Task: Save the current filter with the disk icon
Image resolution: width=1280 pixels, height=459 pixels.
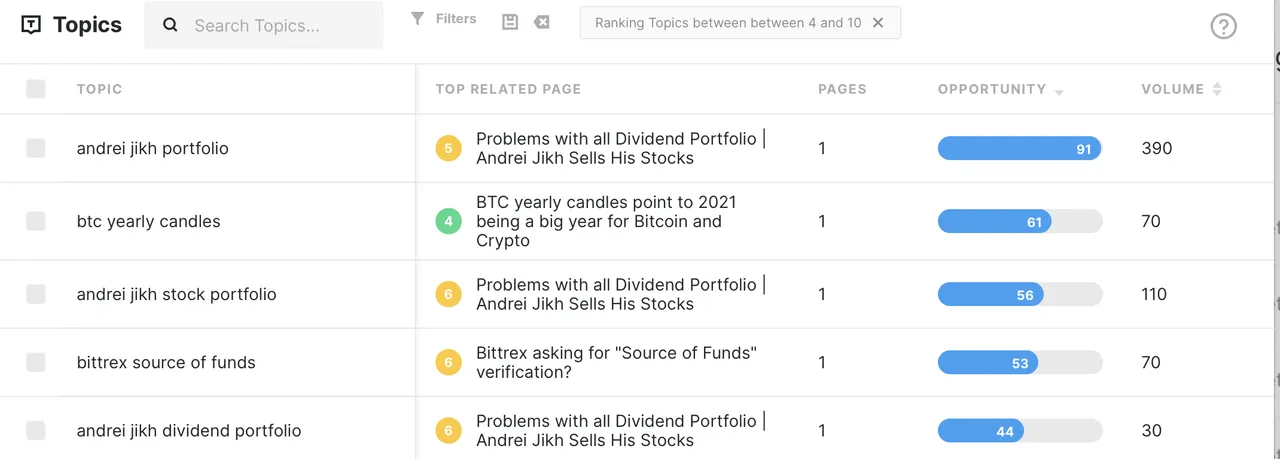Action: (x=510, y=22)
